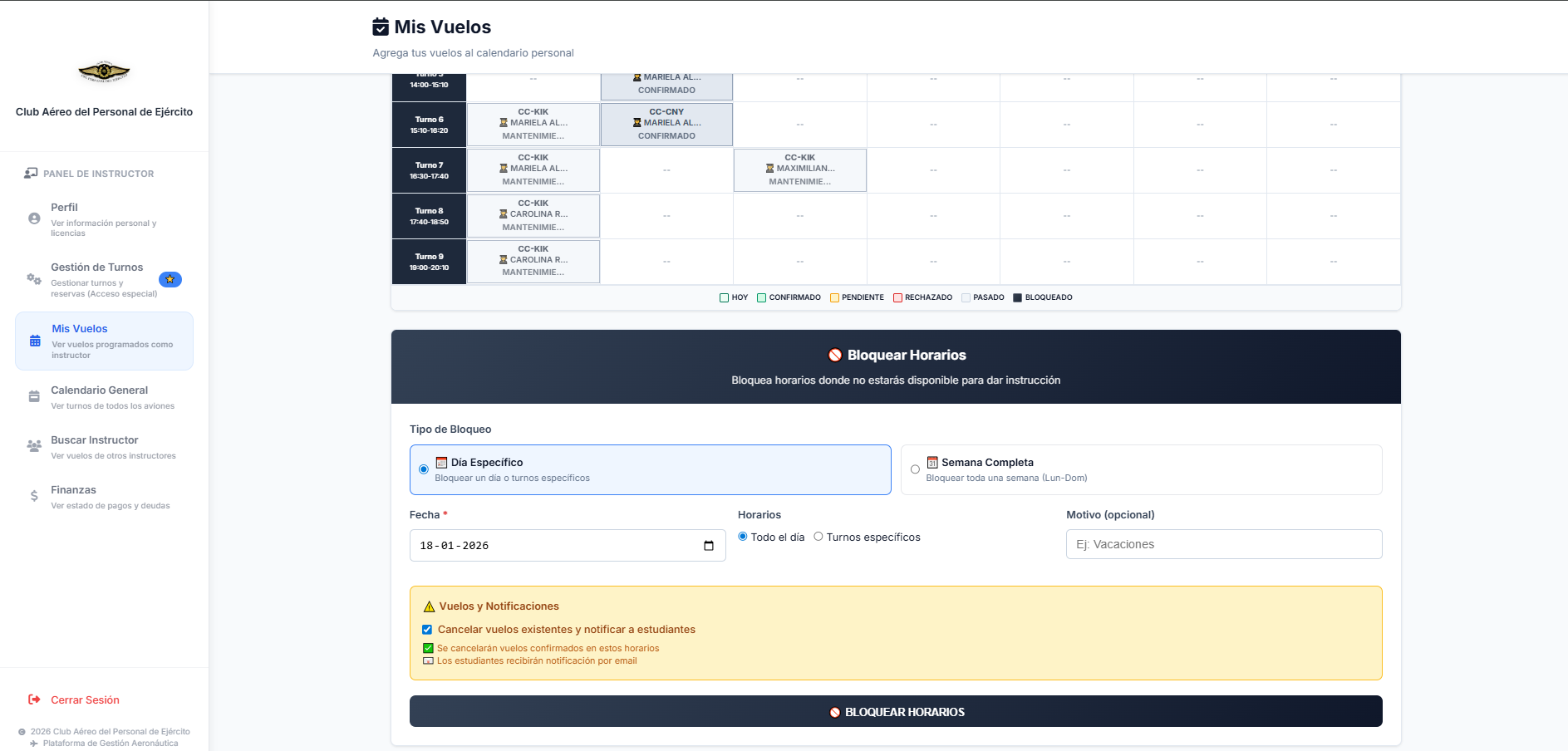1568x751 pixels.
Task: Click the Gestión de Turnos gears icon
Action: [x=34, y=279]
